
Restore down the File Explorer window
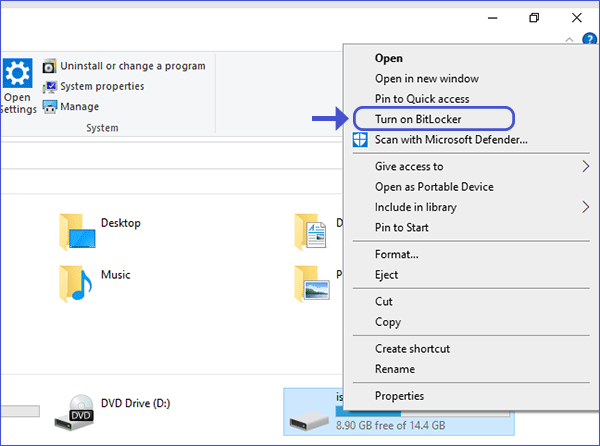click(534, 18)
